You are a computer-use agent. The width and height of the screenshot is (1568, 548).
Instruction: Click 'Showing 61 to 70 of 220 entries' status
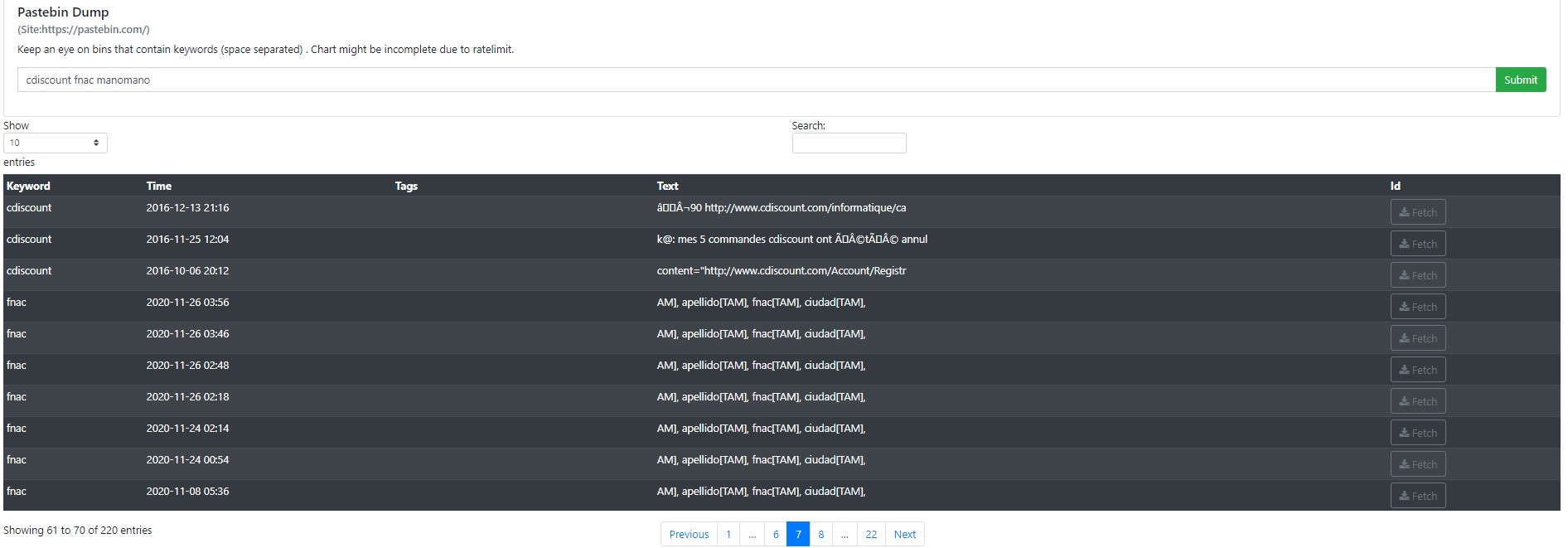click(x=78, y=530)
